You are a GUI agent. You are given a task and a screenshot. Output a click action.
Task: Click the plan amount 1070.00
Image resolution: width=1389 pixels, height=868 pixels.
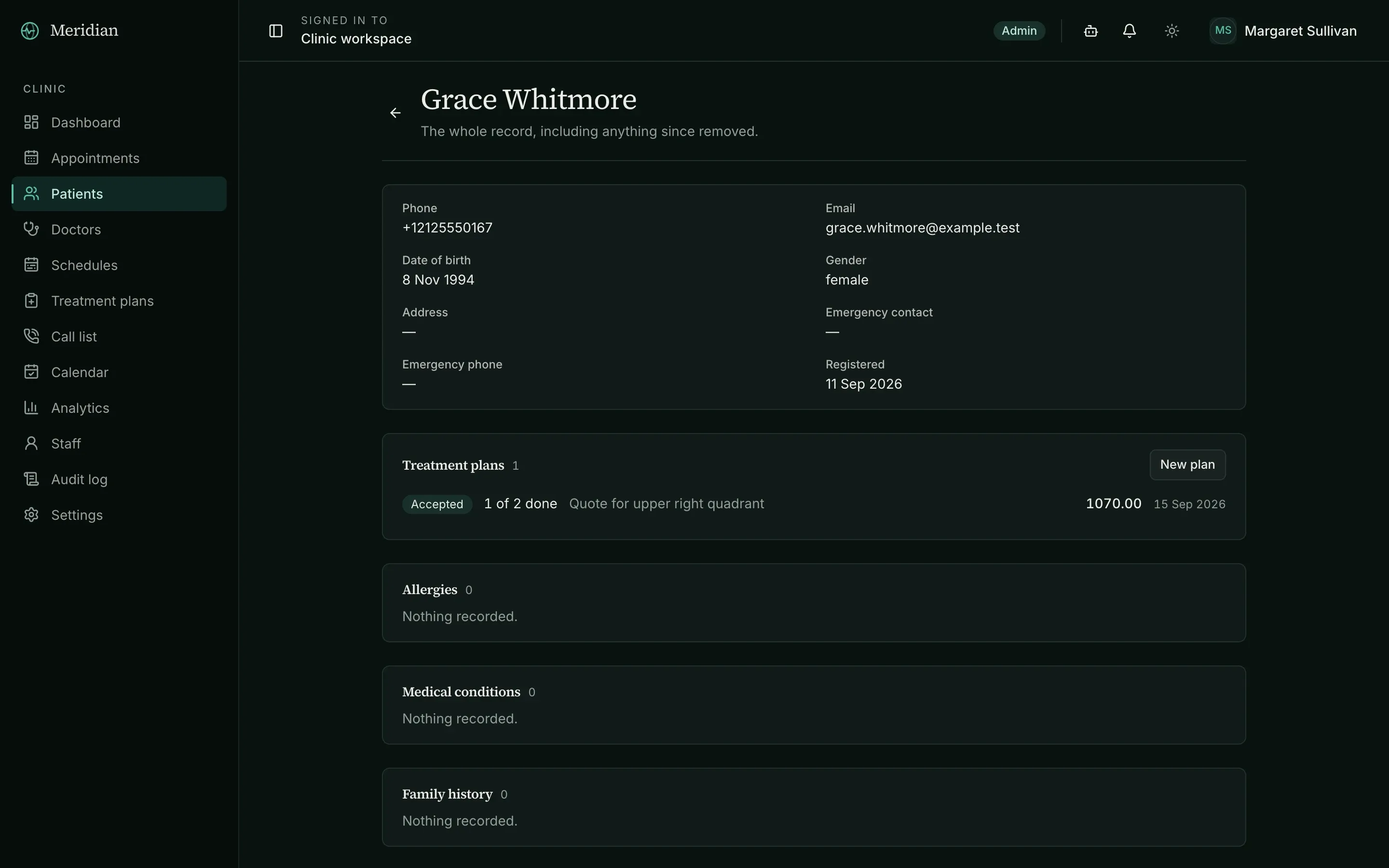point(1114,503)
